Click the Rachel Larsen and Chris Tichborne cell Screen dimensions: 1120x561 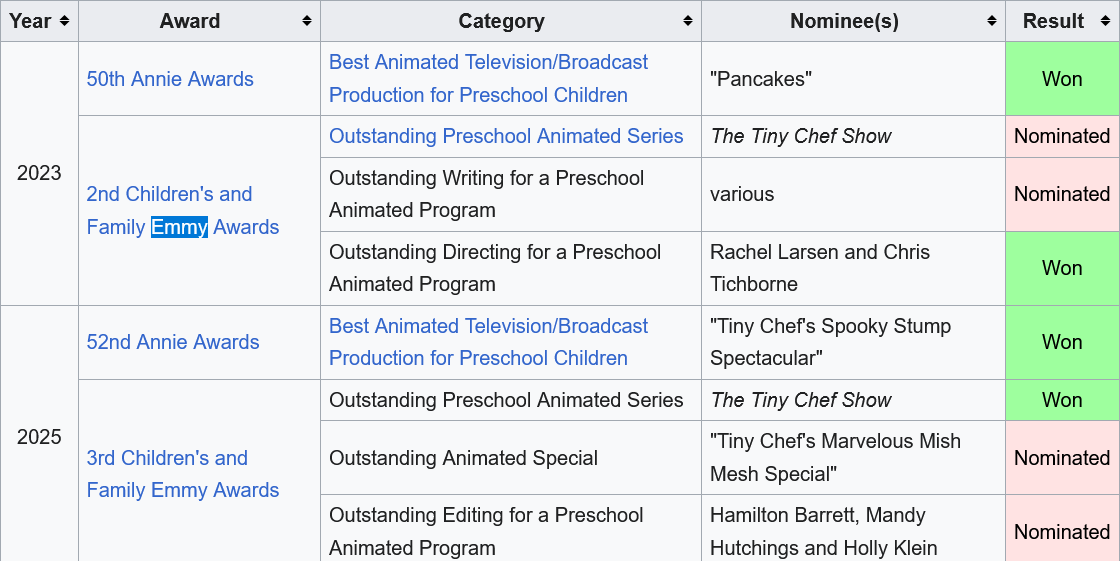coord(854,269)
